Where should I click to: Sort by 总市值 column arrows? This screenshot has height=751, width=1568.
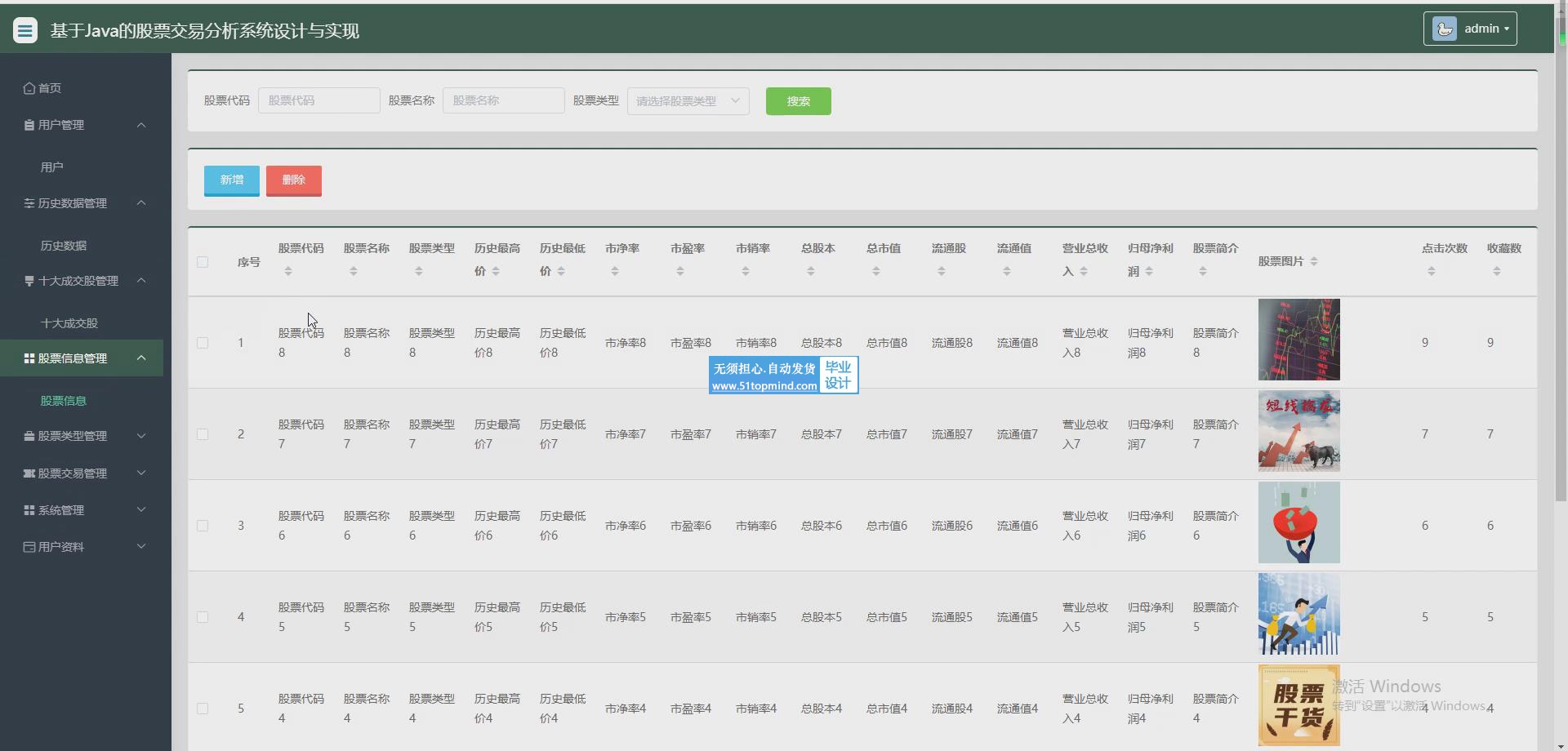[876, 271]
